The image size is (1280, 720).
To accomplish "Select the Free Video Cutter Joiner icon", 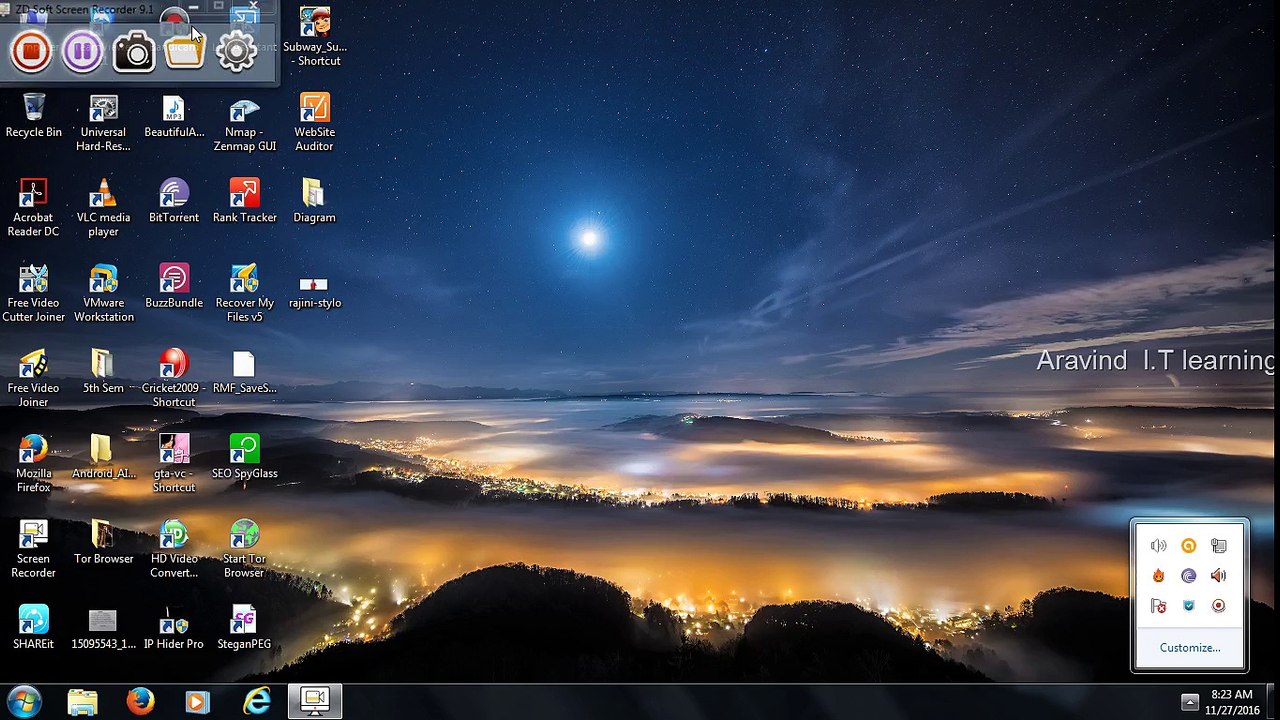I will click(x=33, y=294).
